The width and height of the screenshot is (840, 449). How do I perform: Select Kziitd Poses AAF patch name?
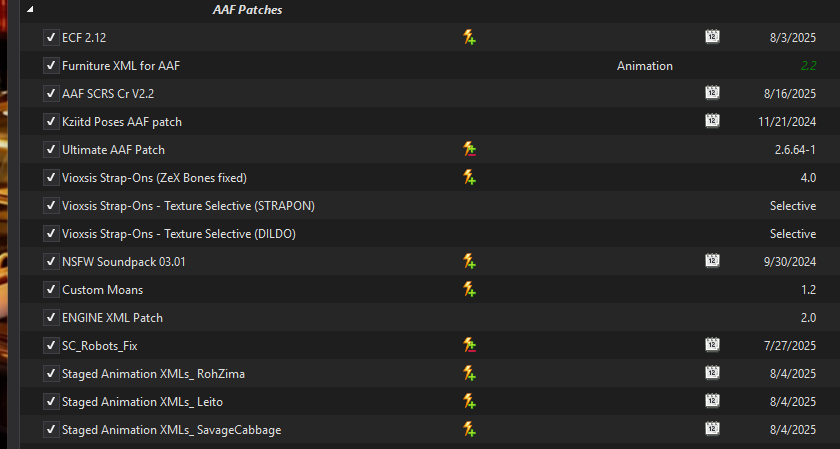coord(122,122)
